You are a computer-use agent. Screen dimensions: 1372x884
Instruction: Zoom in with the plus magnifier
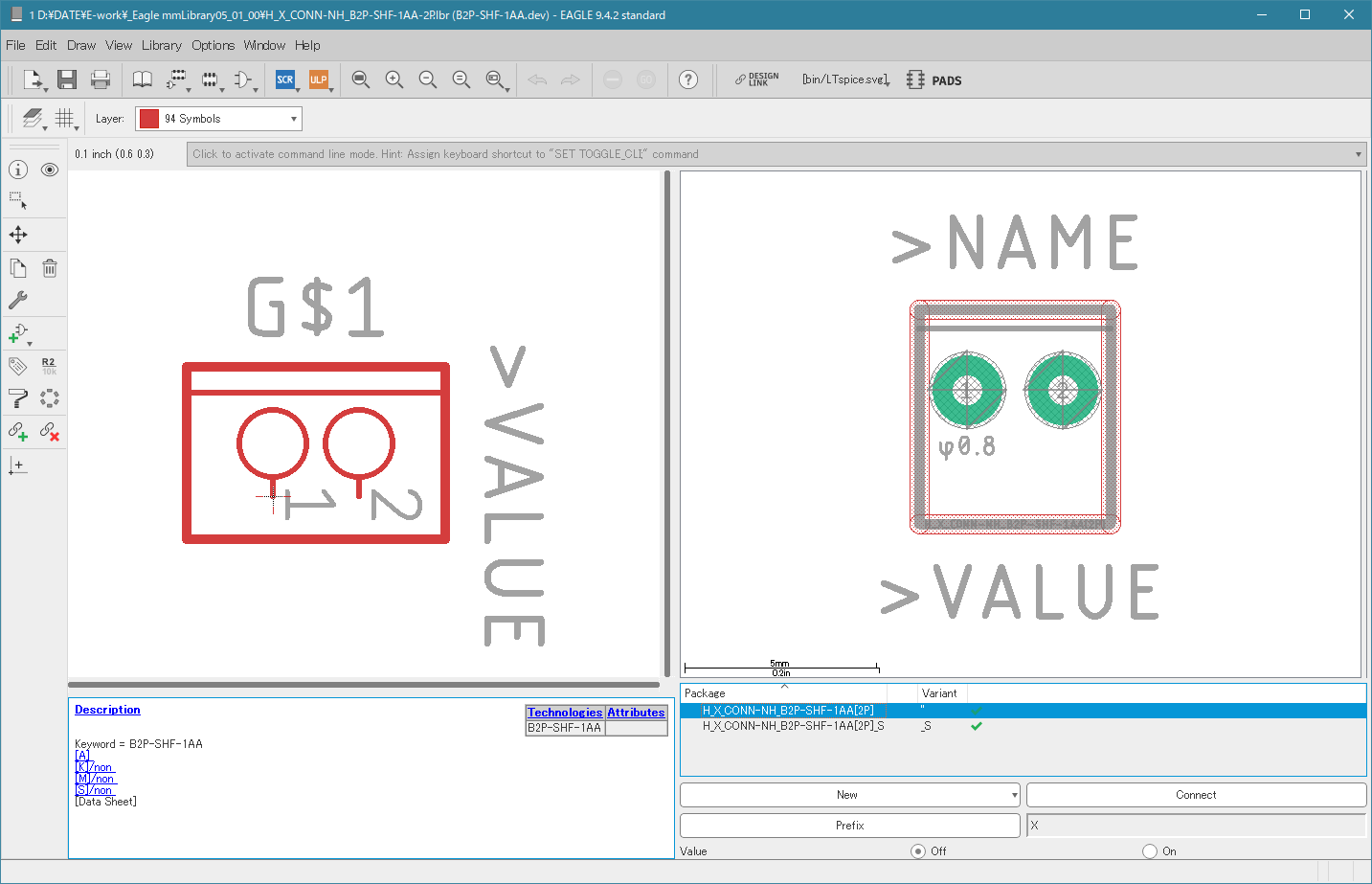[394, 79]
